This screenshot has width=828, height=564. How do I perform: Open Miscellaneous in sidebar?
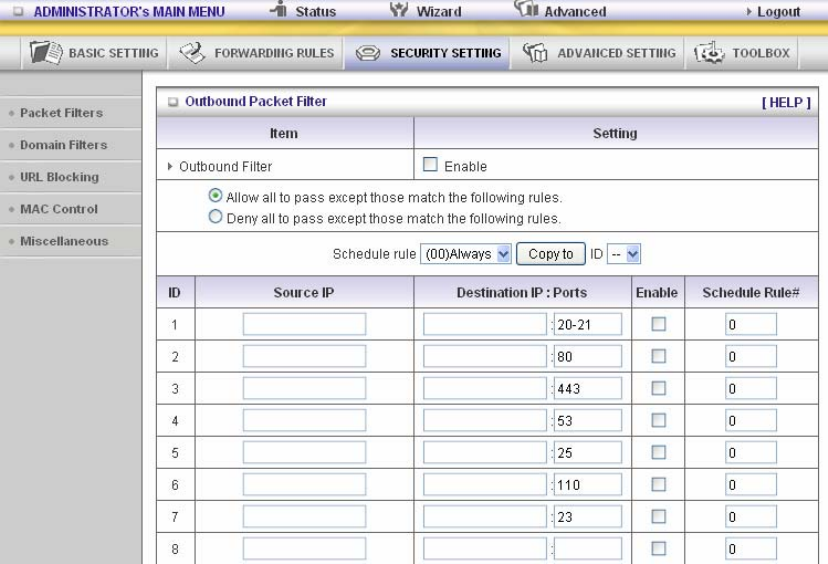[x=64, y=241]
